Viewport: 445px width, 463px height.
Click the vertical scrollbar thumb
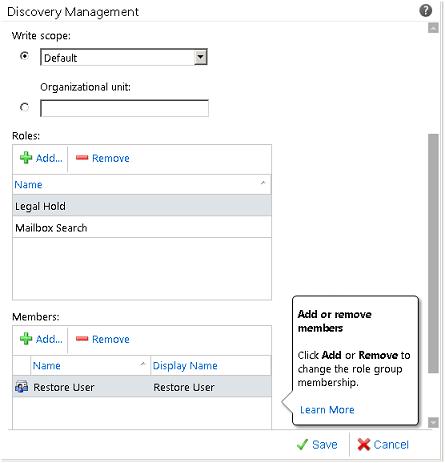pos(433,253)
